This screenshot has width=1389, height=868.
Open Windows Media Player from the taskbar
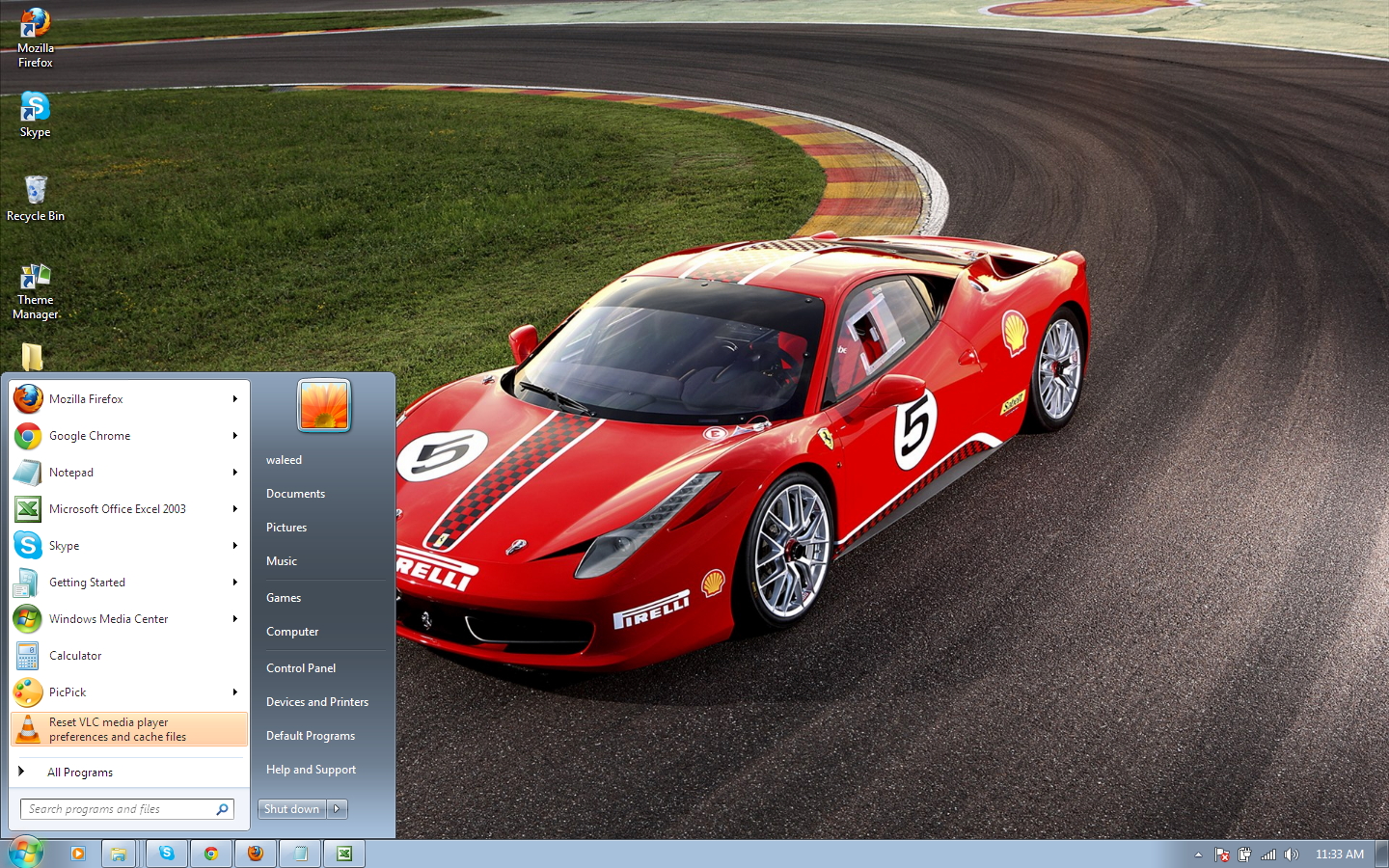78,854
